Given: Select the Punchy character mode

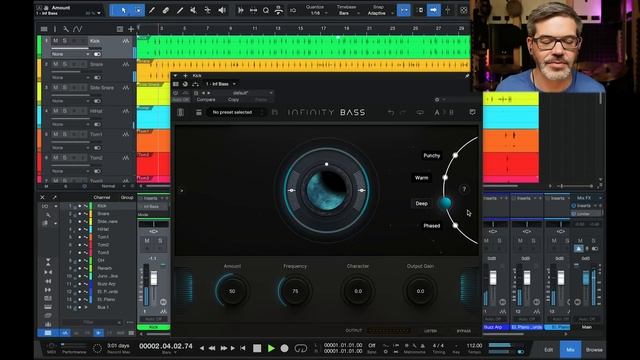Looking at the screenshot, I should 431,156.
